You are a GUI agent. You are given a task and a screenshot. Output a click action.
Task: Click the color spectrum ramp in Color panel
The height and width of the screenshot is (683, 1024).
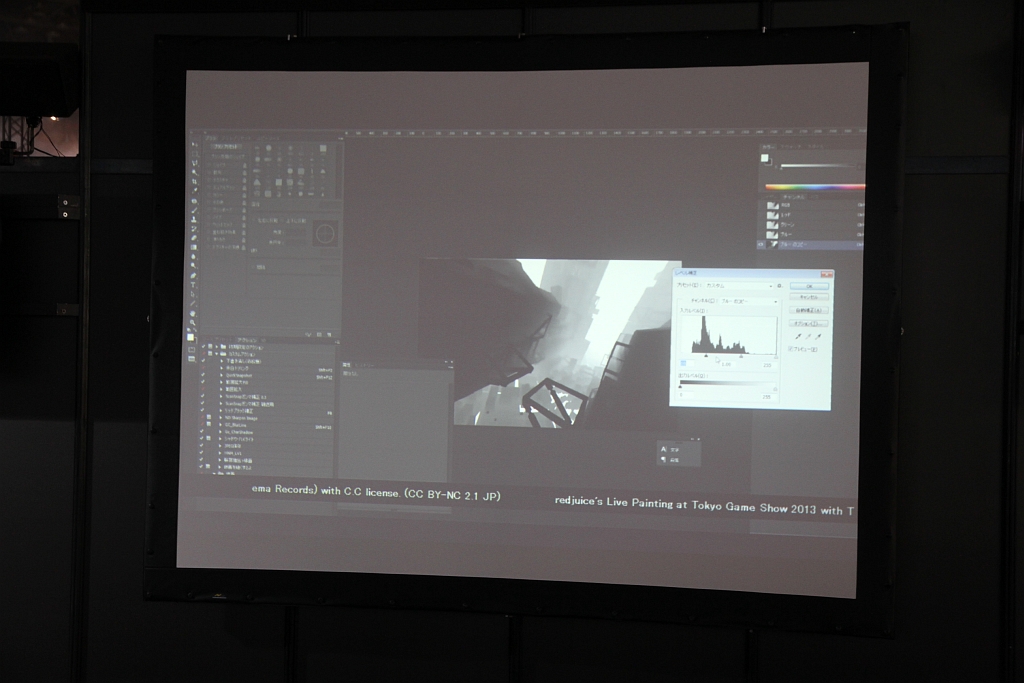[x=816, y=187]
